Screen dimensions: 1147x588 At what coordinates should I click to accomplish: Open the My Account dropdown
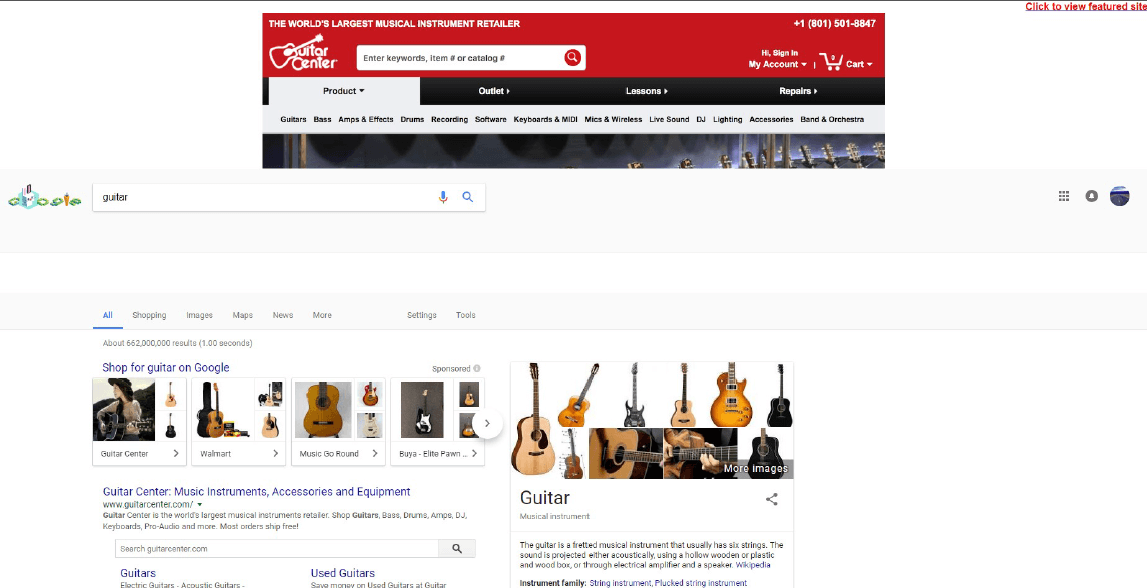(x=778, y=64)
